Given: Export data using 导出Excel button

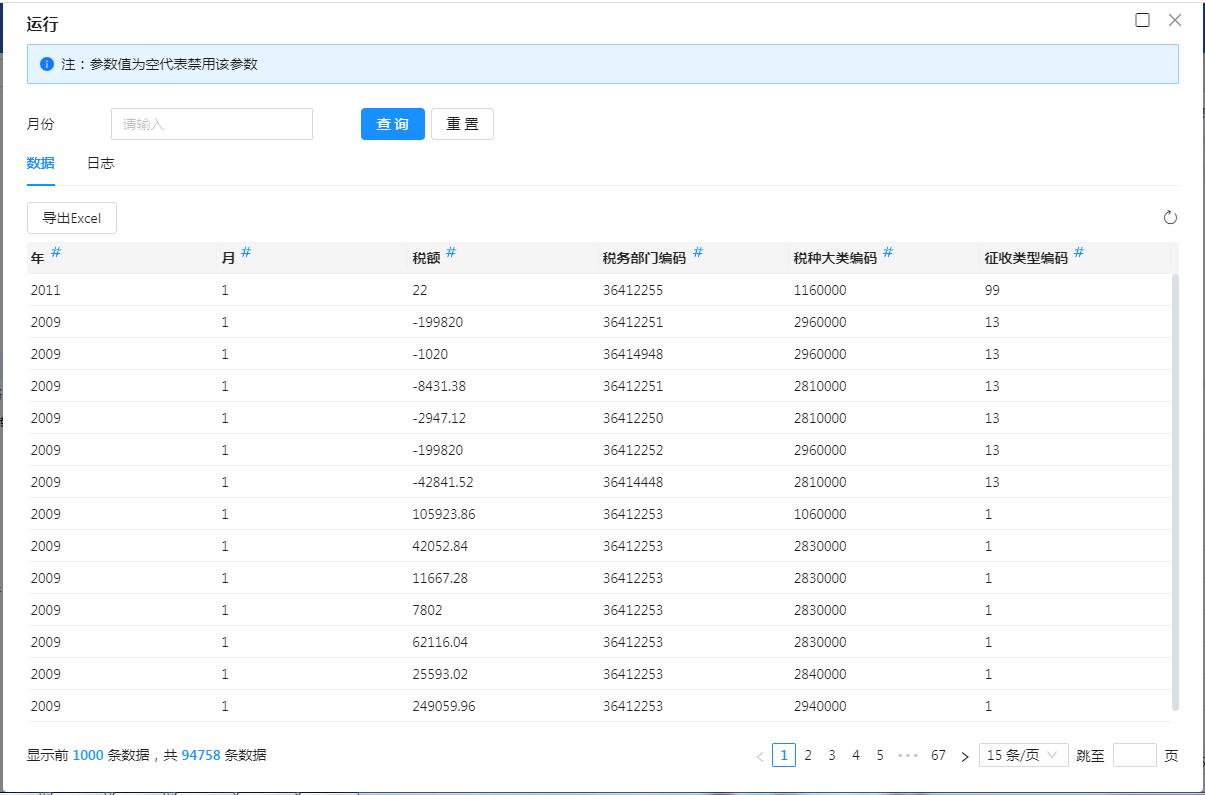Looking at the screenshot, I should point(72,218).
